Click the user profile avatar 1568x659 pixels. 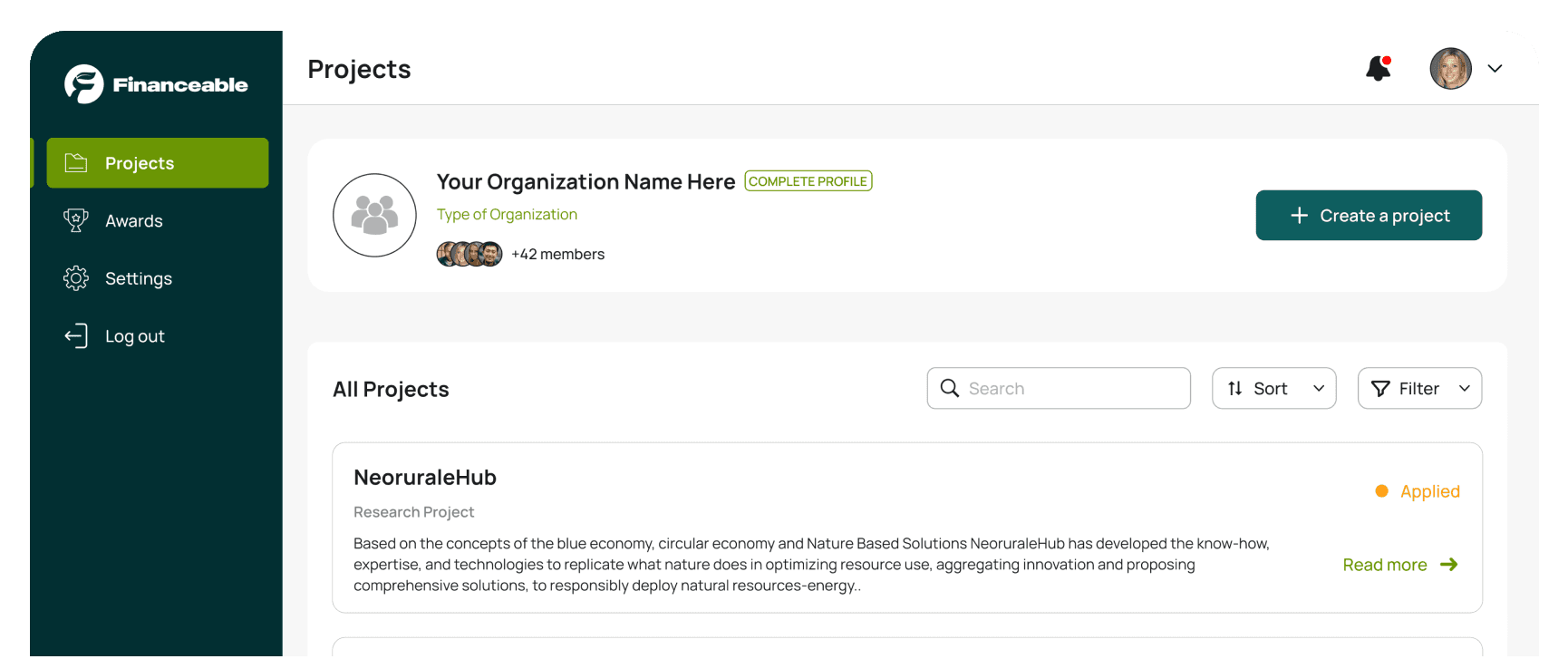point(1450,69)
